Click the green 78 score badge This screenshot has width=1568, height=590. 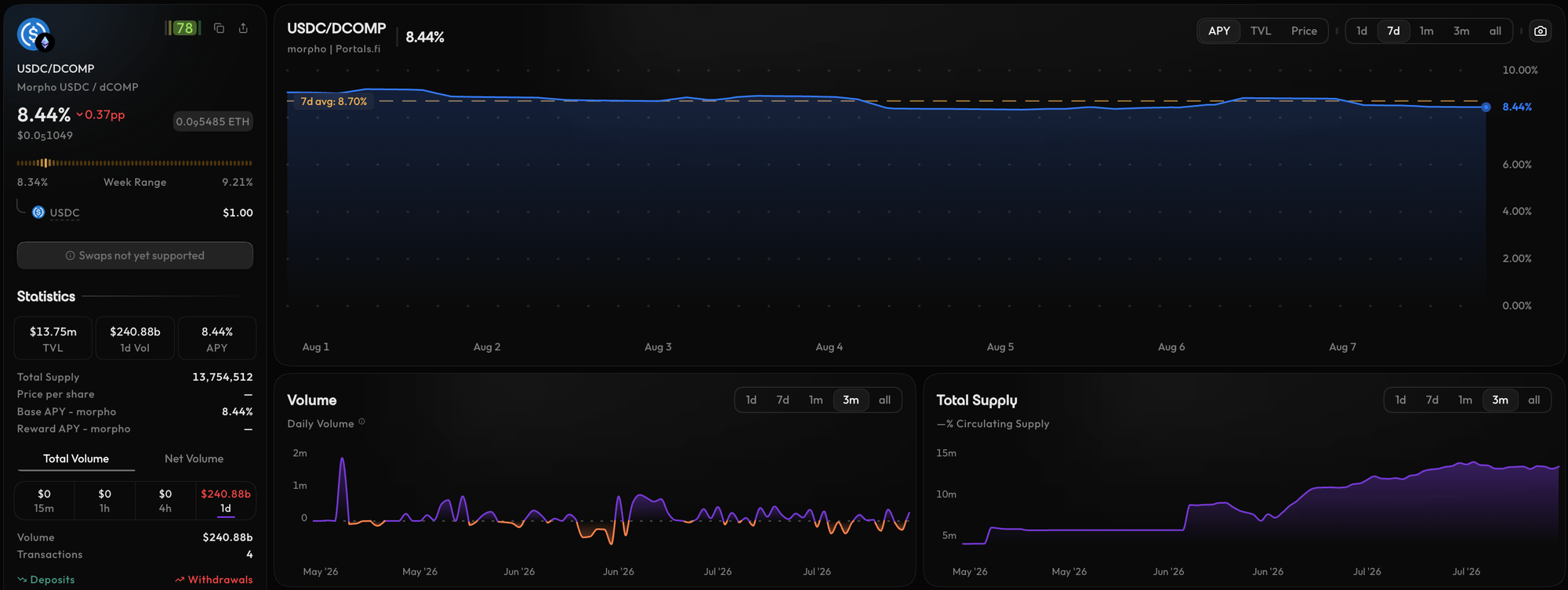pos(183,28)
